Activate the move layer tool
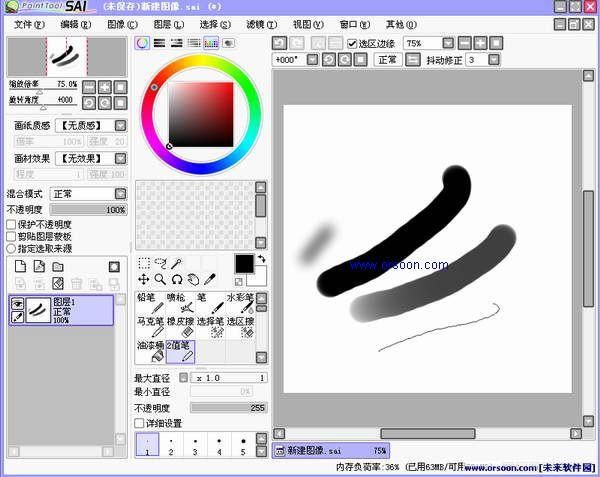Image resolution: width=600 pixels, height=477 pixels. tap(143, 280)
